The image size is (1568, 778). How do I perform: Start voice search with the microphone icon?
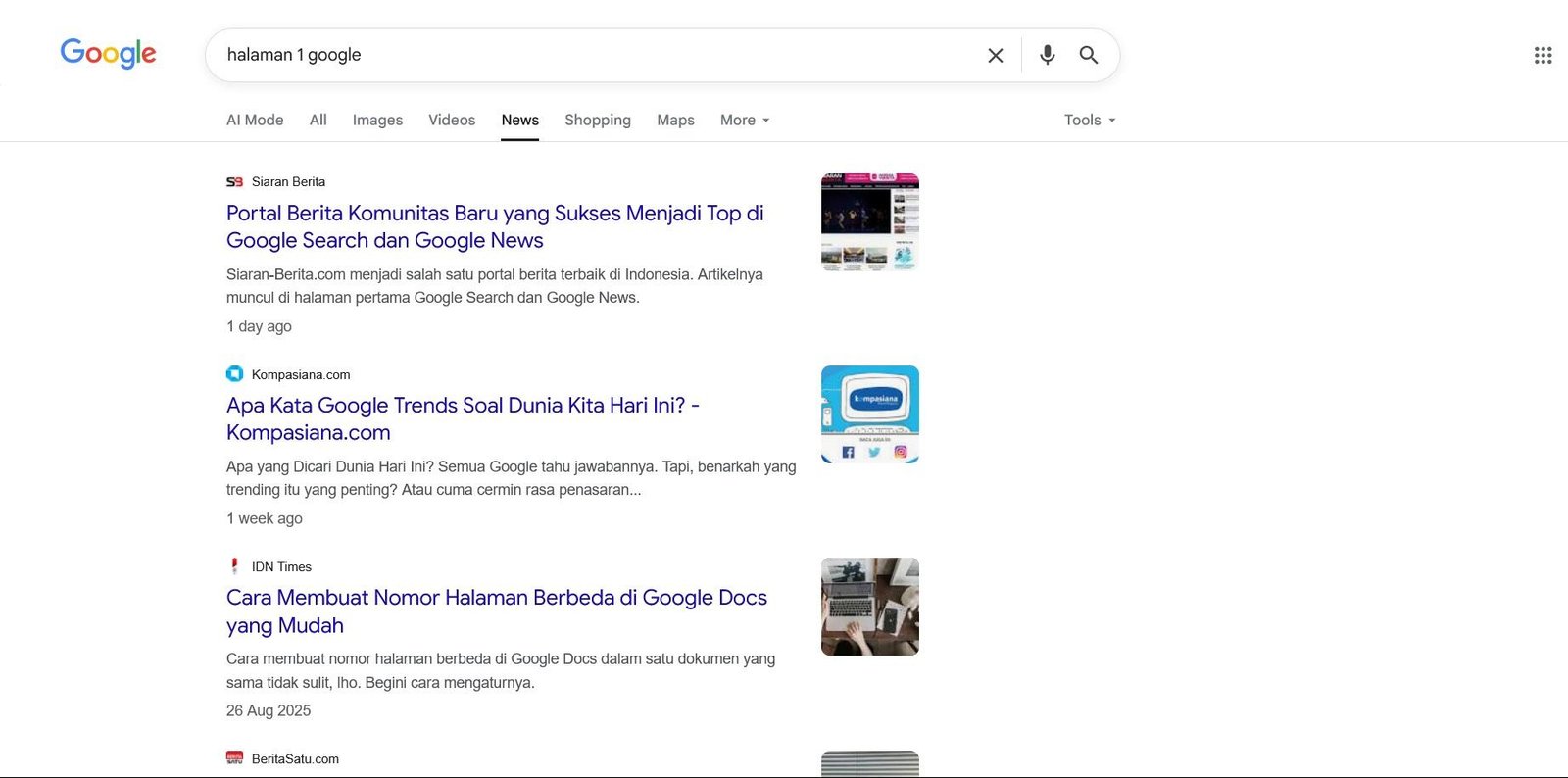point(1047,55)
